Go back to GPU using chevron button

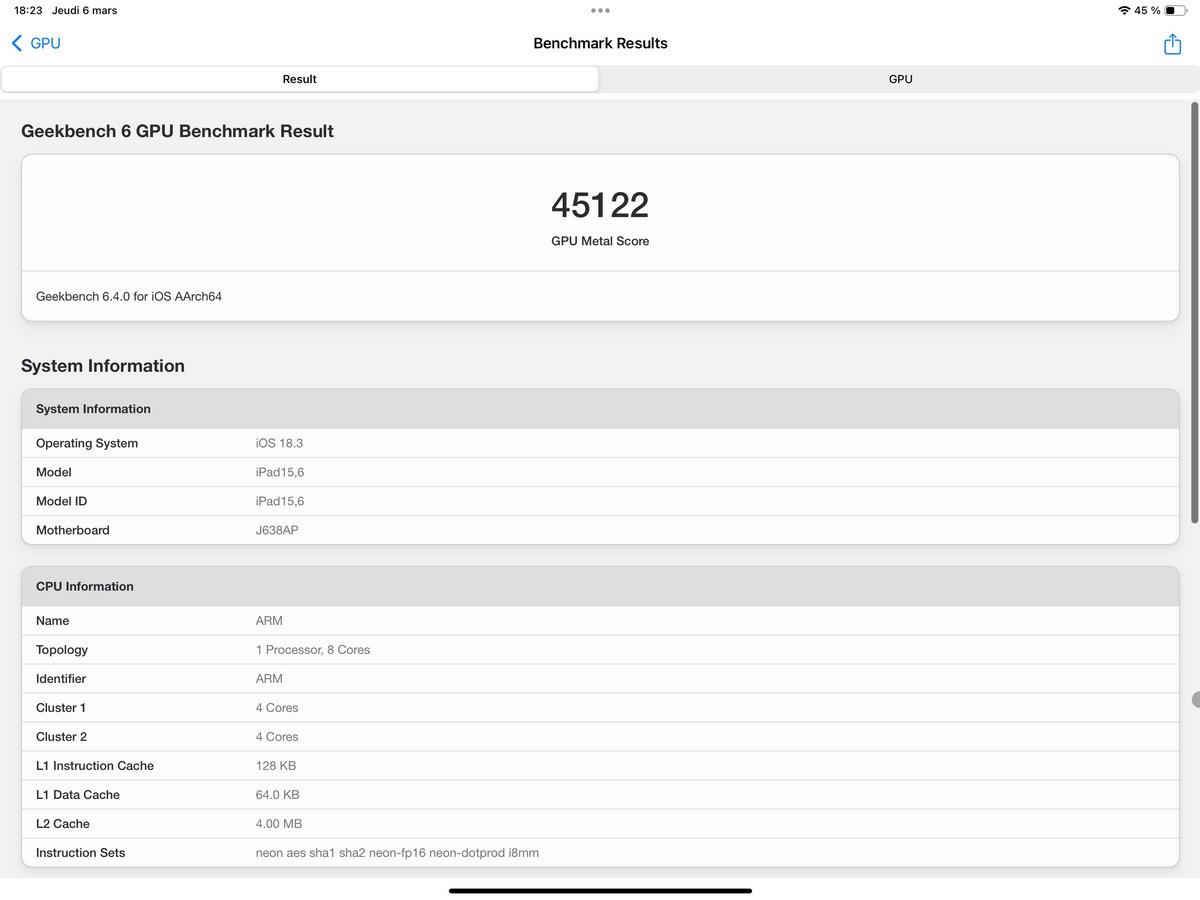point(36,43)
